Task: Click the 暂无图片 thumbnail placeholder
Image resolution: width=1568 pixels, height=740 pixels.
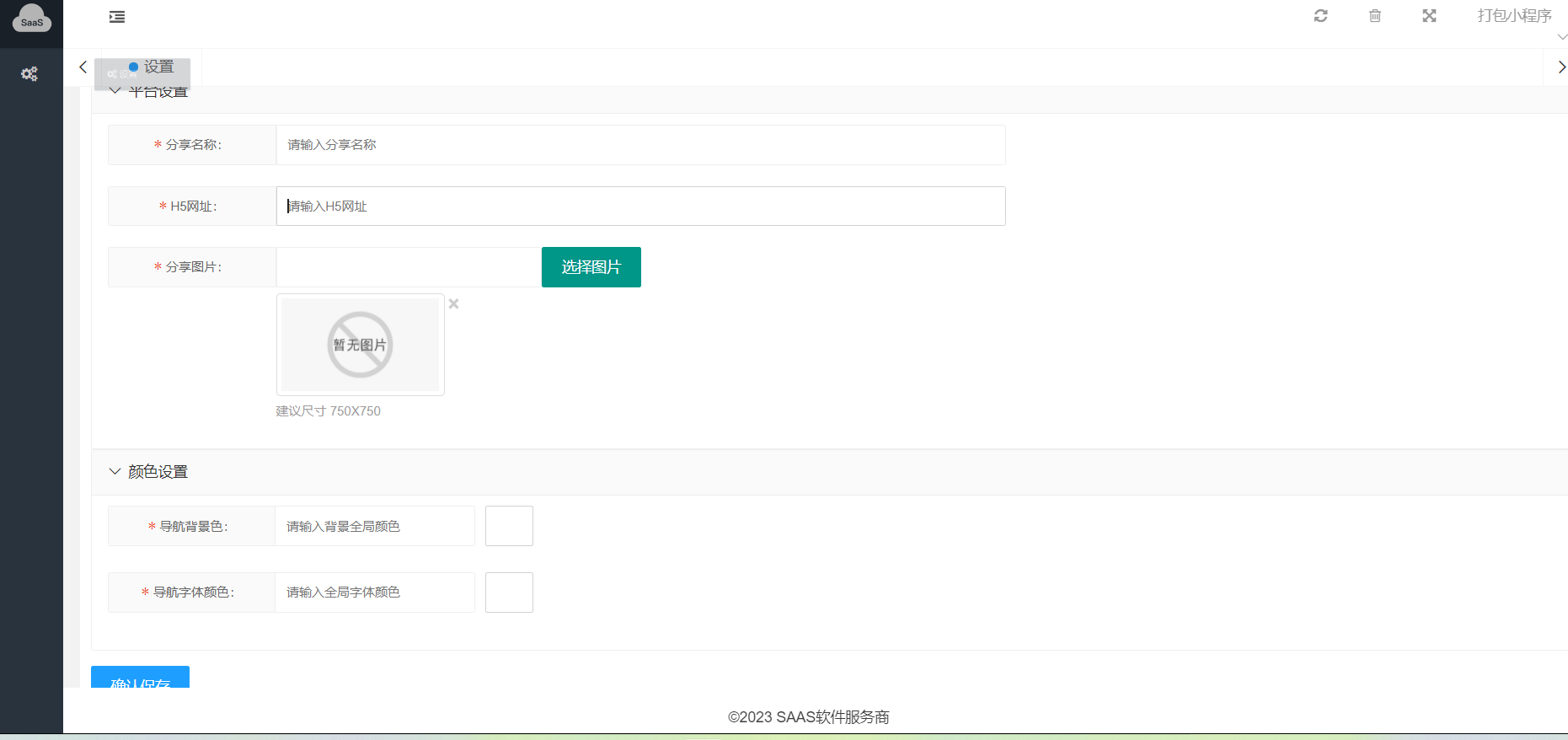Action: click(x=360, y=345)
